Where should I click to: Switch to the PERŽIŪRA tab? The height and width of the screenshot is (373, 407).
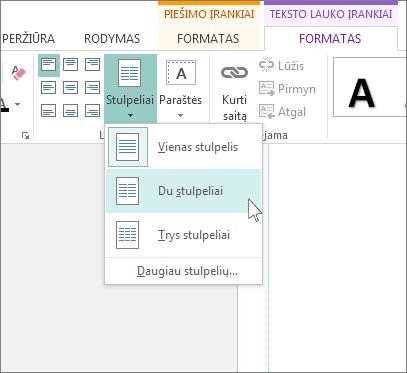(28, 39)
